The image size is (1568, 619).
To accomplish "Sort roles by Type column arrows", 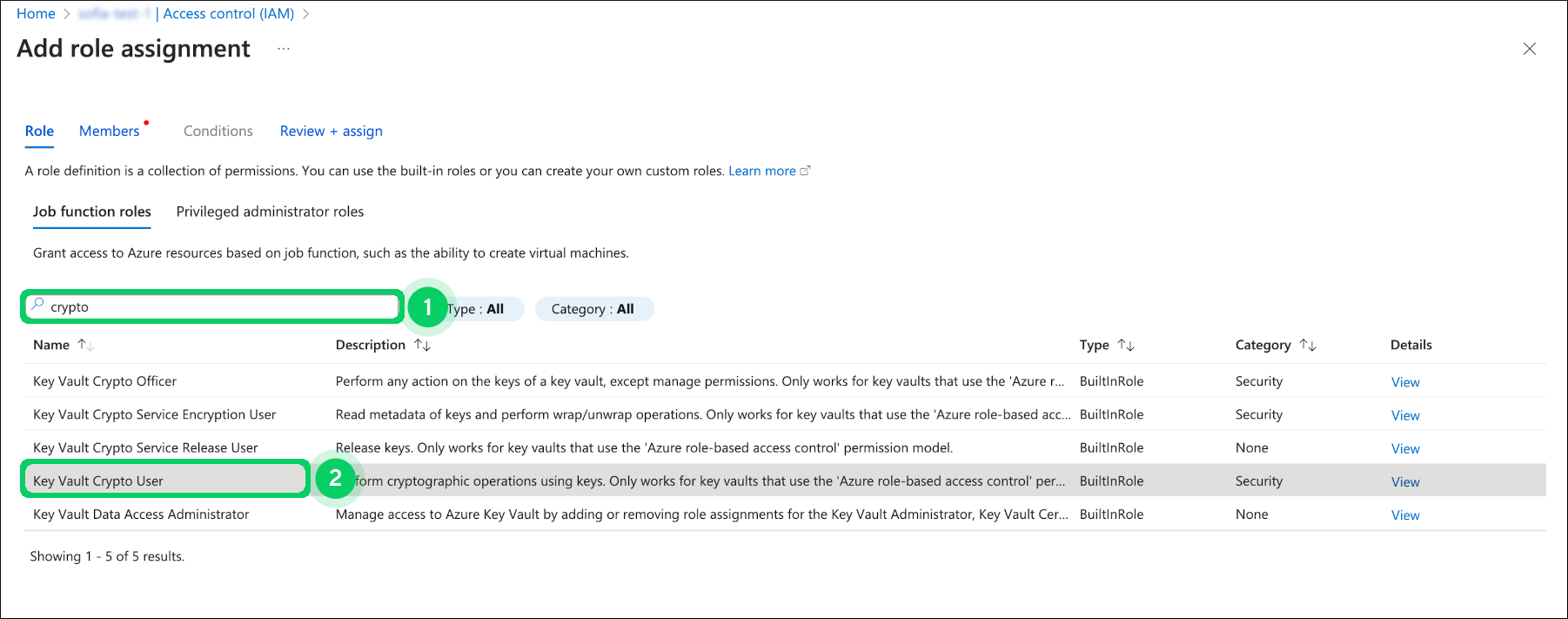I will click(x=1126, y=345).
